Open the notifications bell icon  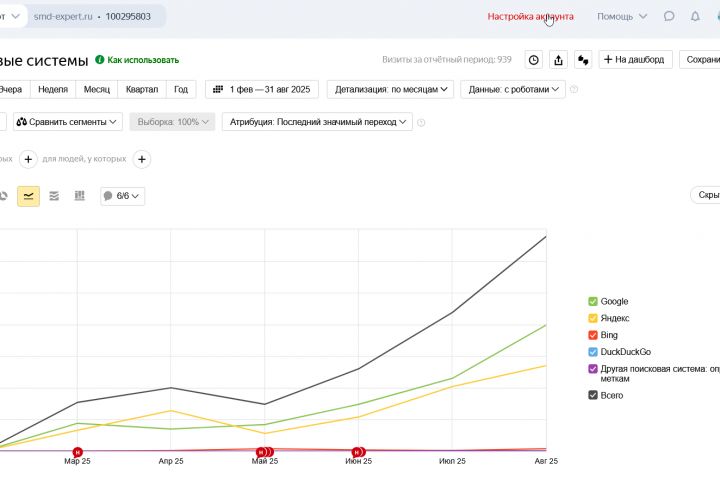[x=695, y=17]
